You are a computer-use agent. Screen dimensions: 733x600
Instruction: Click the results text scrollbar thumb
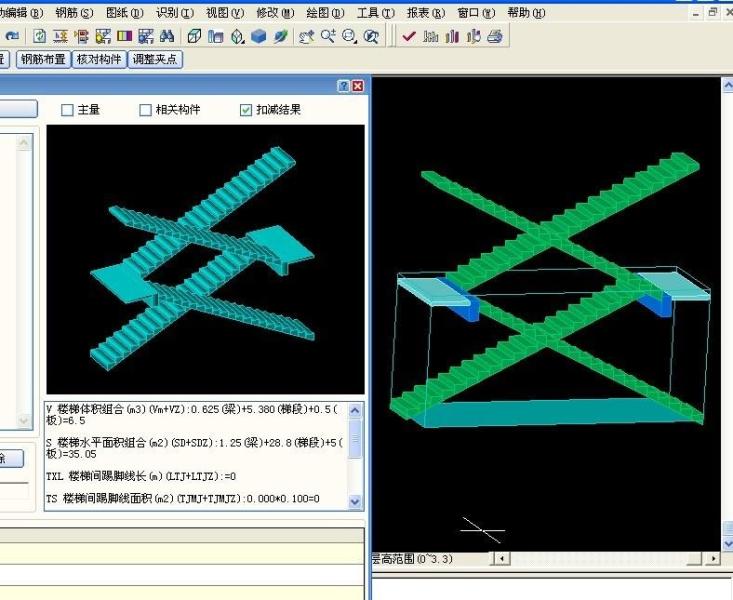355,439
